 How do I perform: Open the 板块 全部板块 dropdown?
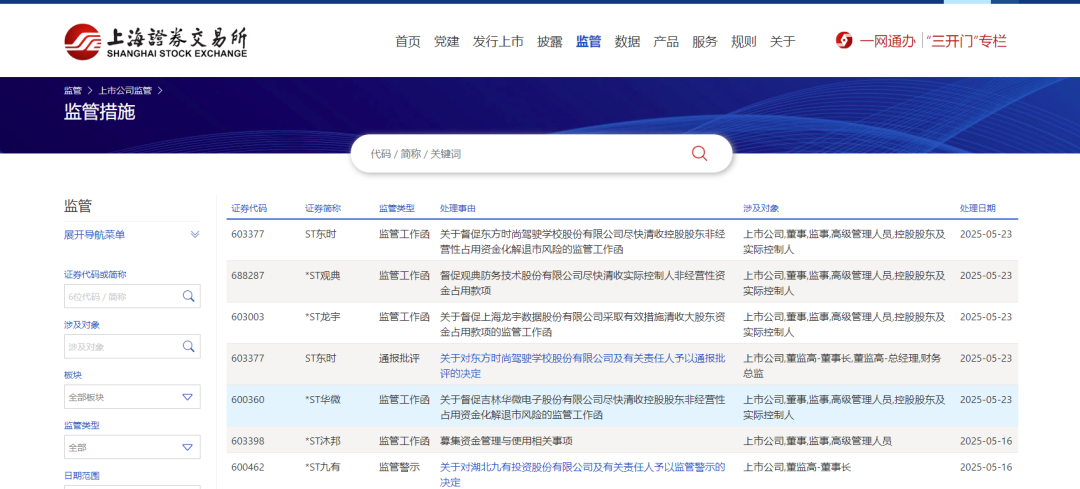(x=132, y=397)
